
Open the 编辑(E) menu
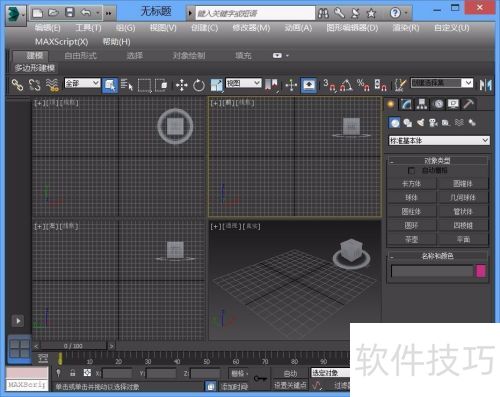tap(47, 28)
